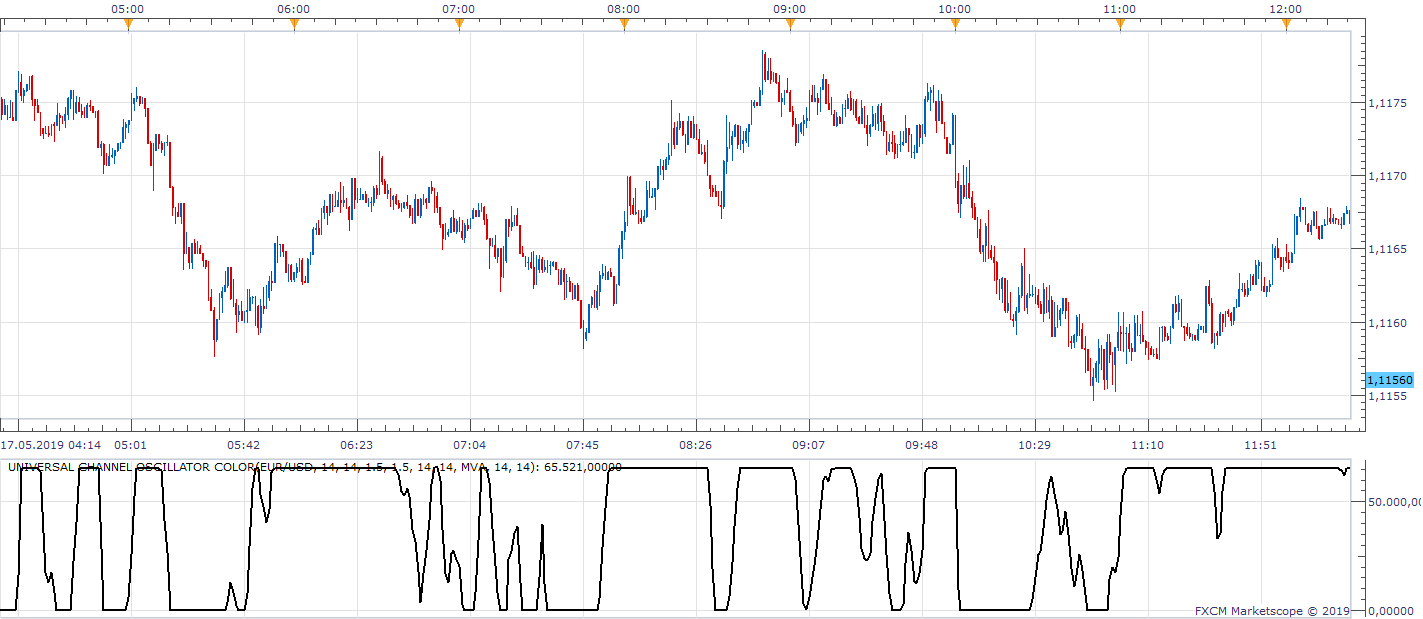
Task: Click the 09:48 time axis label
Action: pyautogui.click(x=921, y=445)
